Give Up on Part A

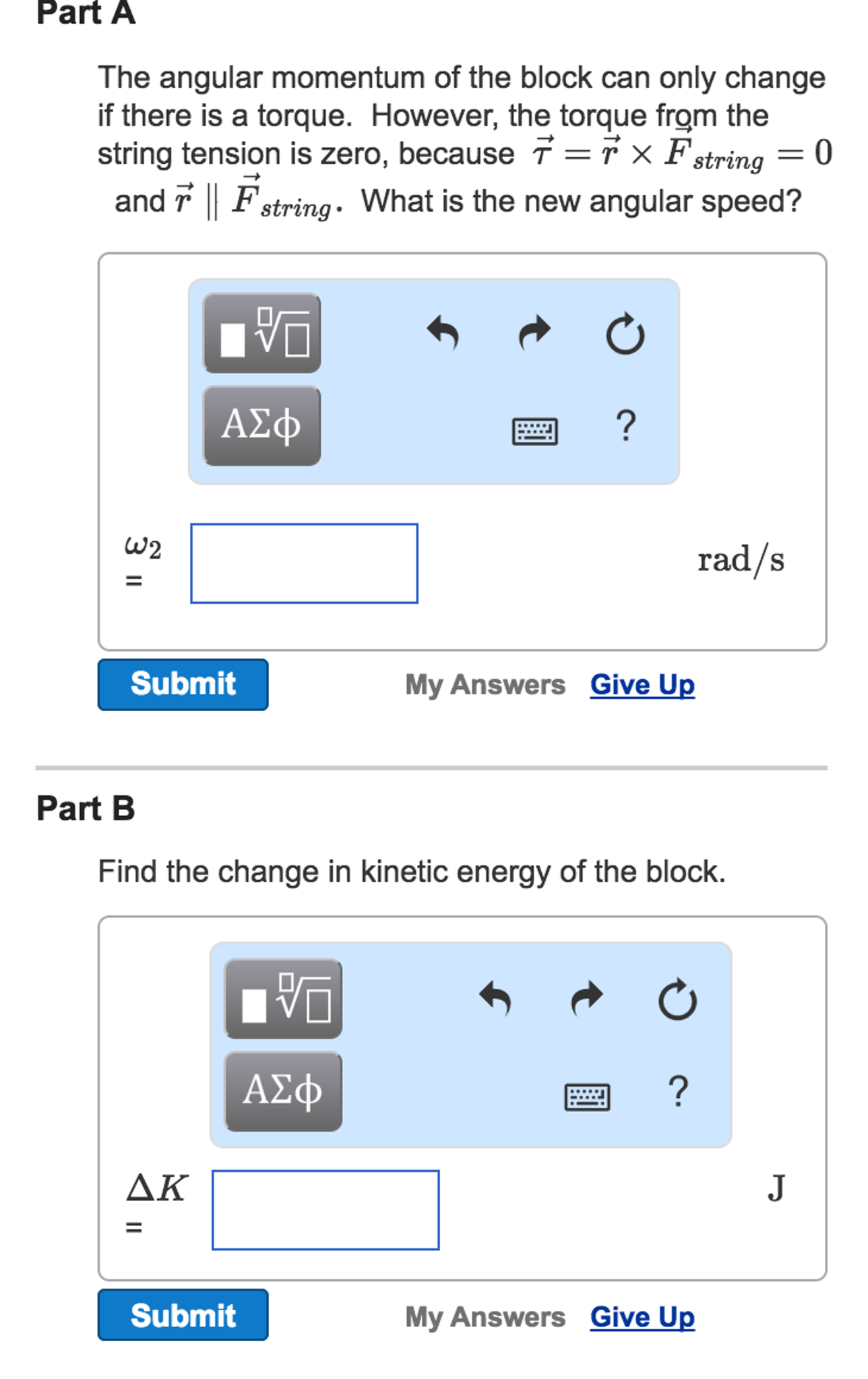click(x=641, y=684)
